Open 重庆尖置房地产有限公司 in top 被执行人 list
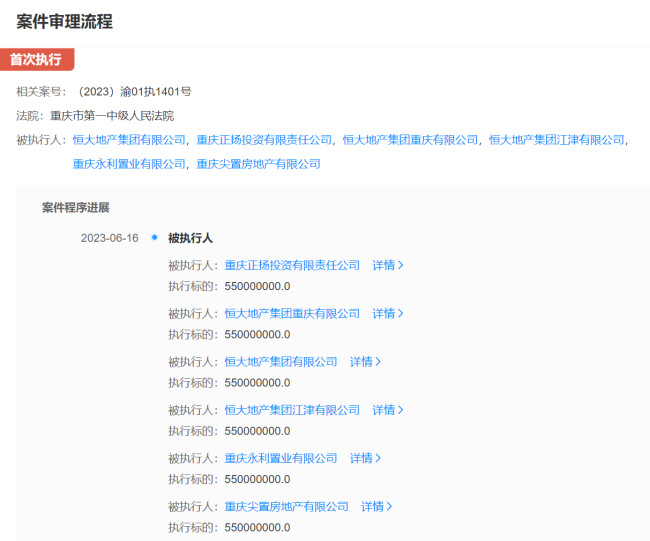650x541 pixels. (258, 164)
